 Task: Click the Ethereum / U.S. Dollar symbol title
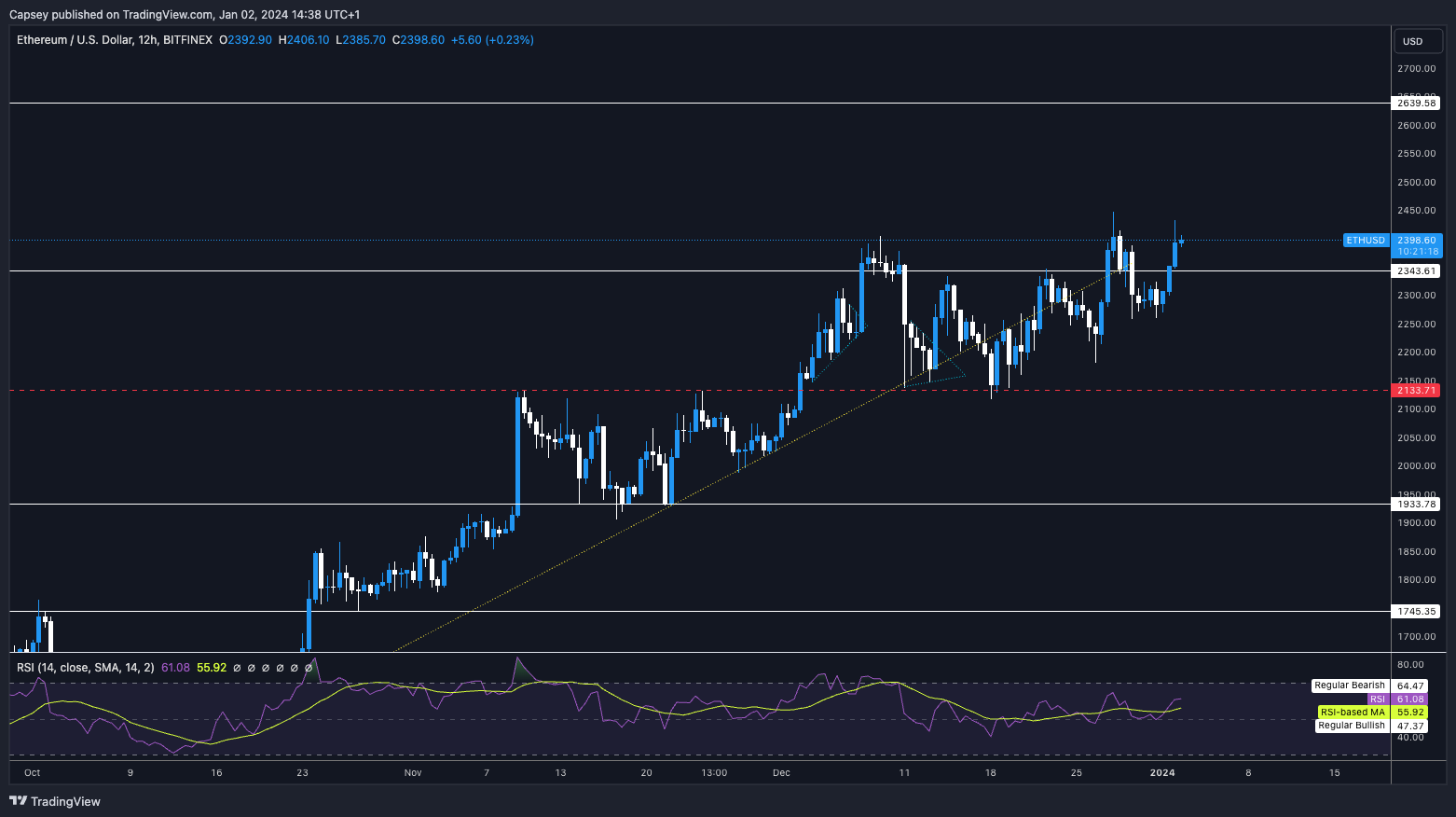click(115, 40)
